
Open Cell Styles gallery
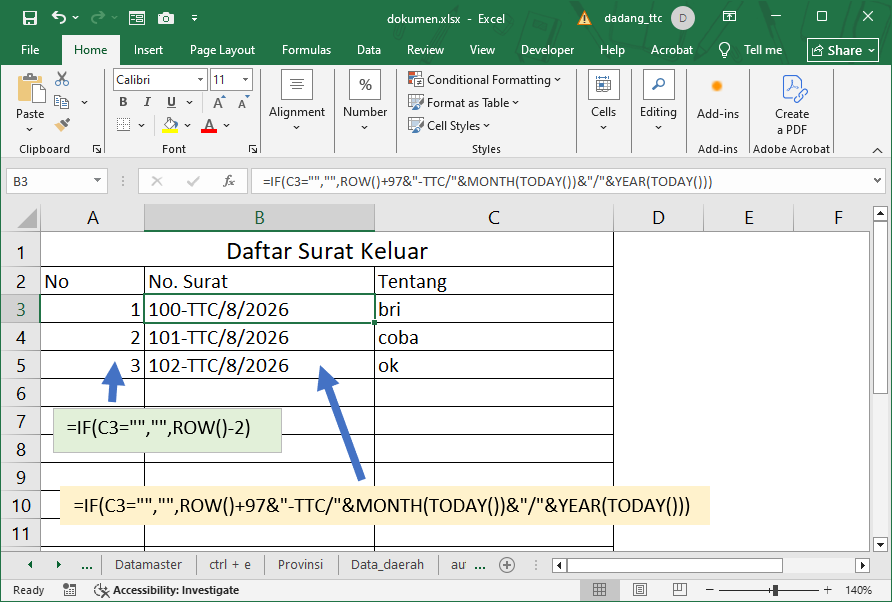449,125
